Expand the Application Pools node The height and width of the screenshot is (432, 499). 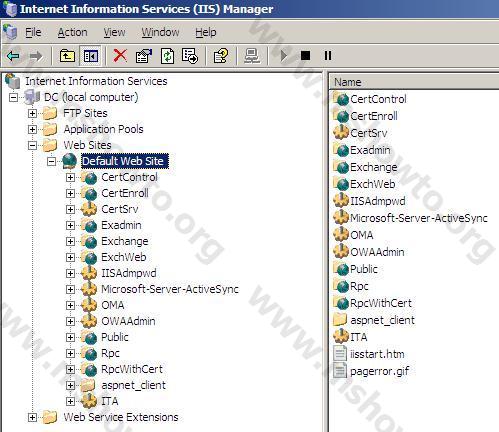(32, 129)
